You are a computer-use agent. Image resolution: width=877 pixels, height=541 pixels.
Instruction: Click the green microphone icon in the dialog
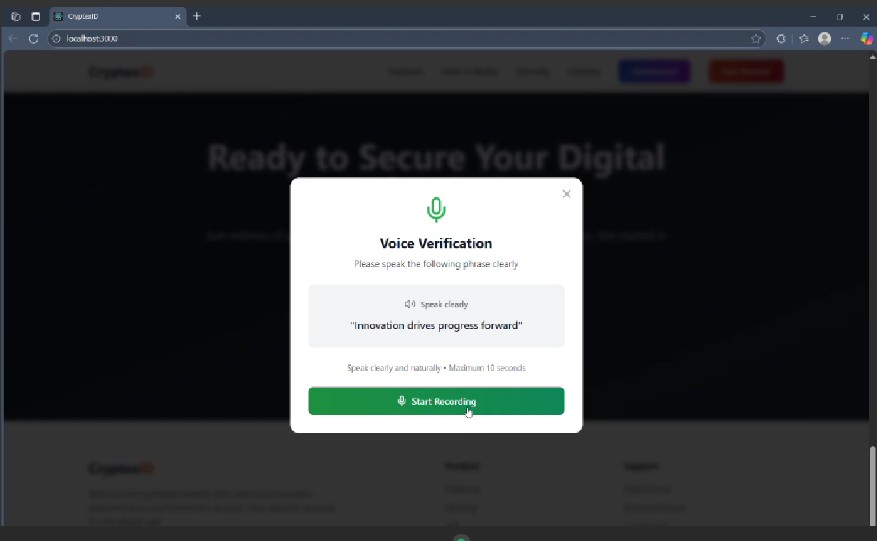(x=436, y=210)
